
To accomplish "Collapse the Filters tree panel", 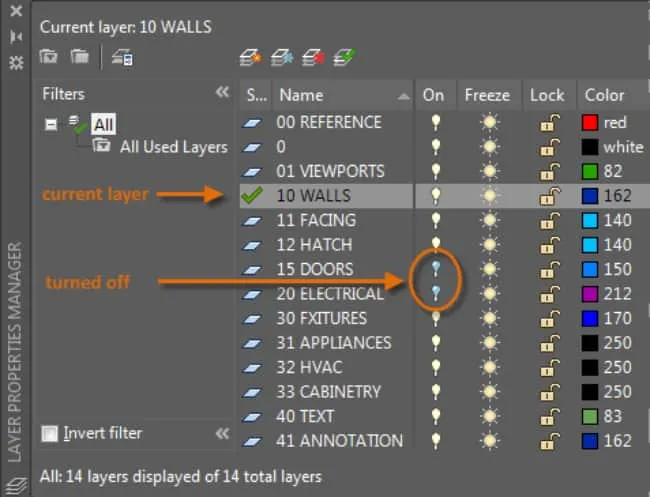I will [x=223, y=92].
